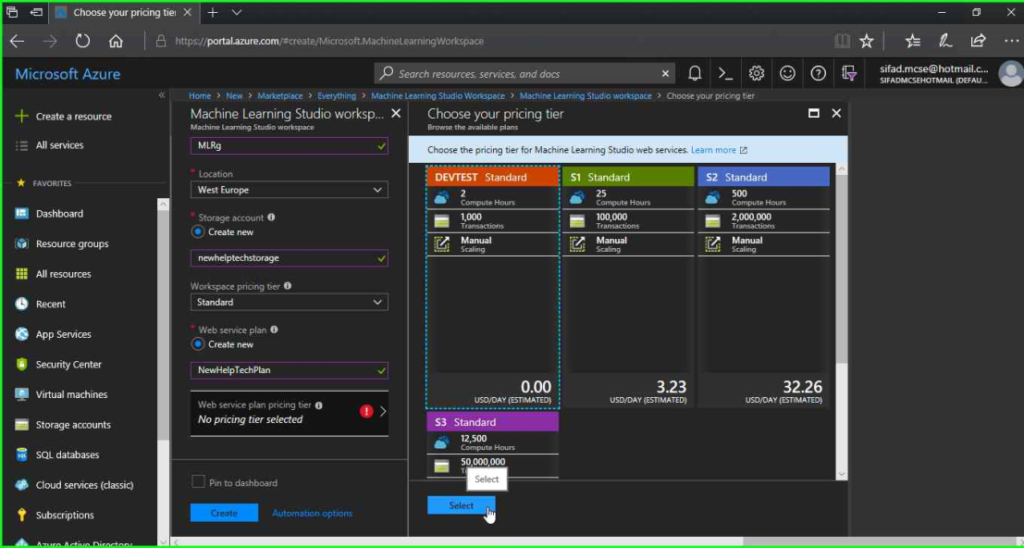Maximize the pricing tier blade

pos(814,113)
